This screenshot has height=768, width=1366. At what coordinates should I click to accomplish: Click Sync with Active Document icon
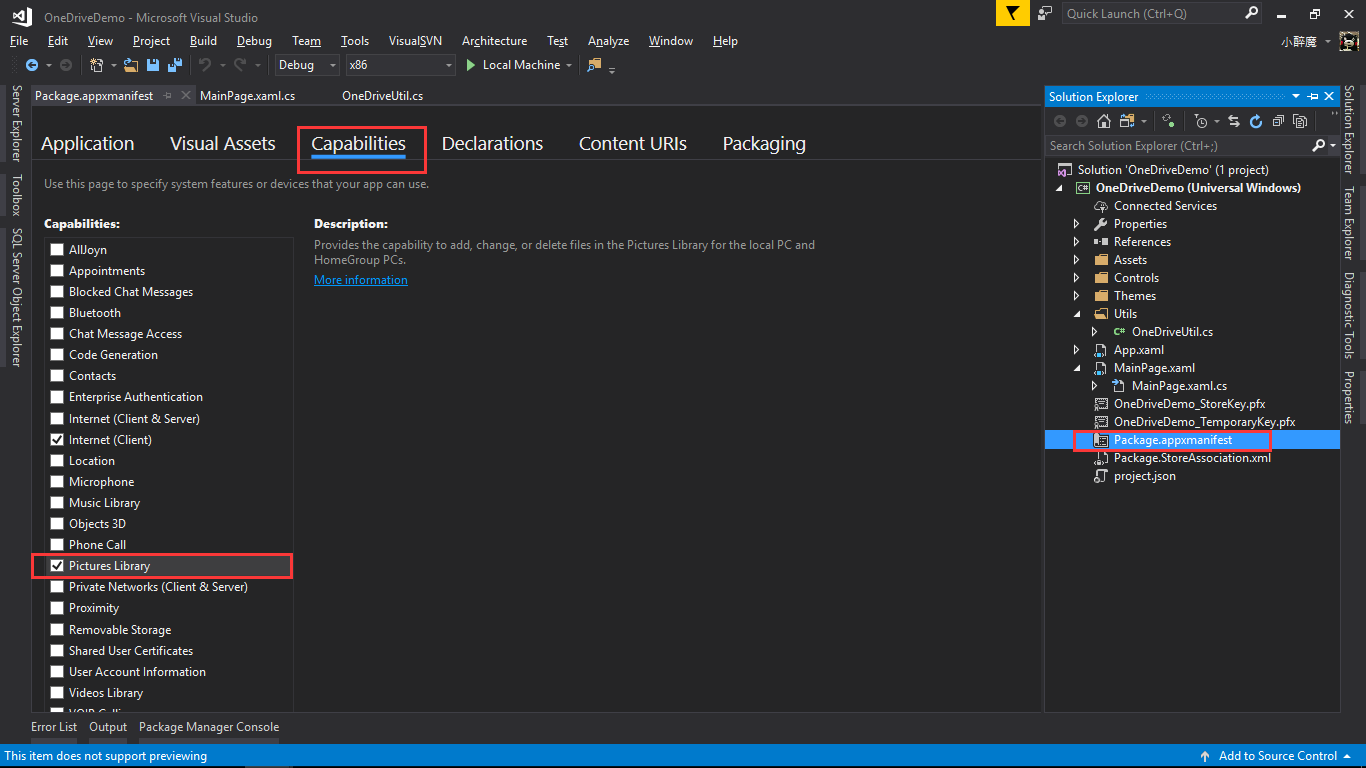tap(1233, 121)
